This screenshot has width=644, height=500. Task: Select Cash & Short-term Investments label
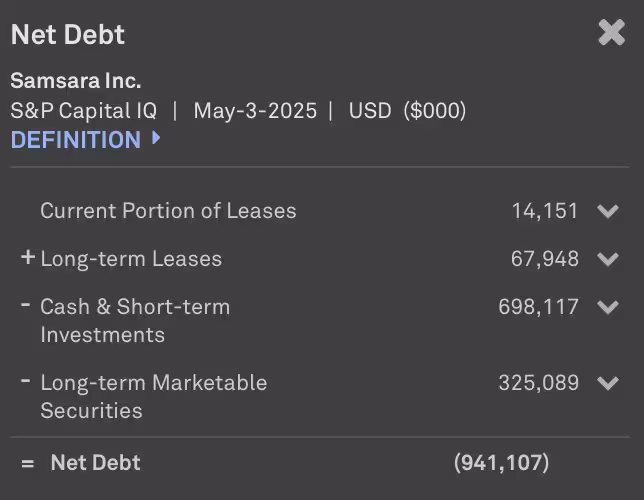[x=135, y=320]
